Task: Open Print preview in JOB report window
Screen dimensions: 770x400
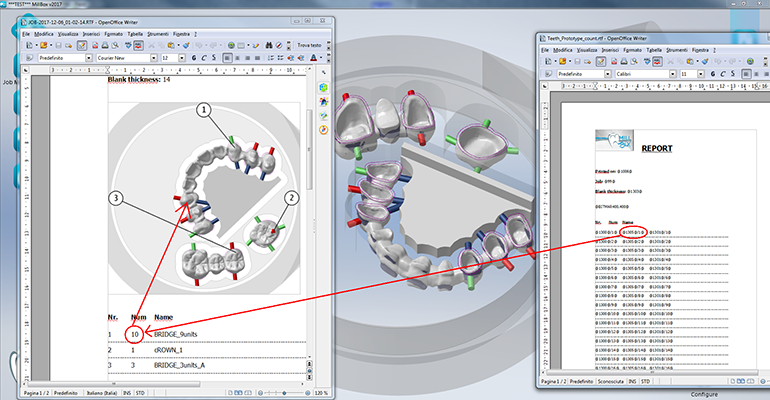Action: tap(115, 45)
